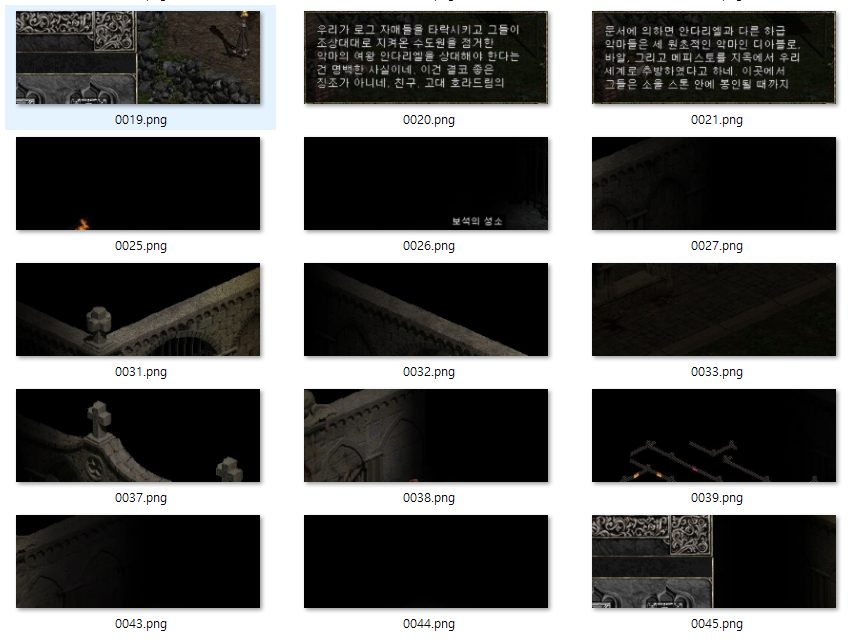
Task: Click the file name 0026.png
Action: (429, 246)
